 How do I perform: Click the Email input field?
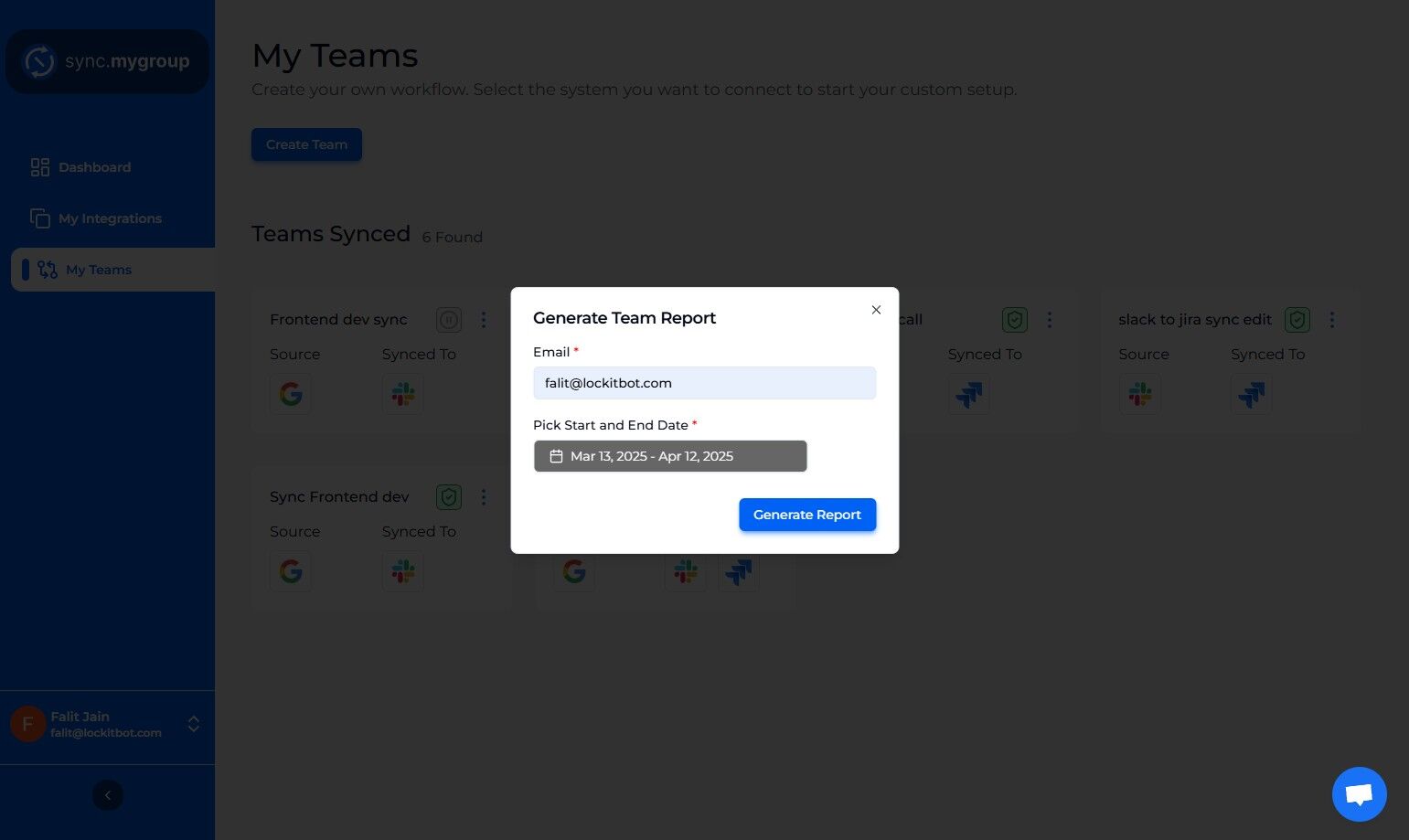click(704, 383)
